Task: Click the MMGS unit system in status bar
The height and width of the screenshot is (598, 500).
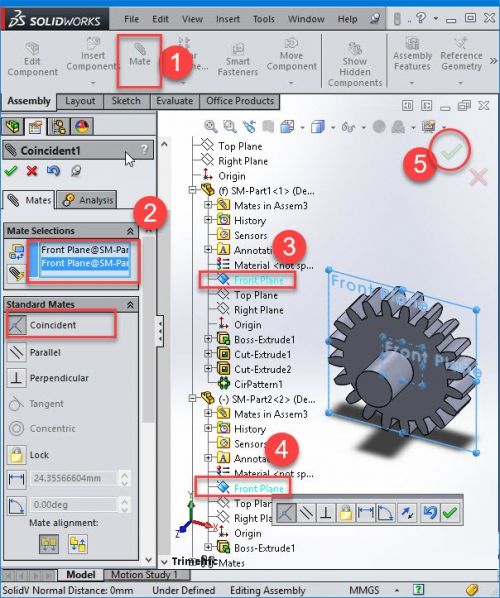Action: coord(364,590)
